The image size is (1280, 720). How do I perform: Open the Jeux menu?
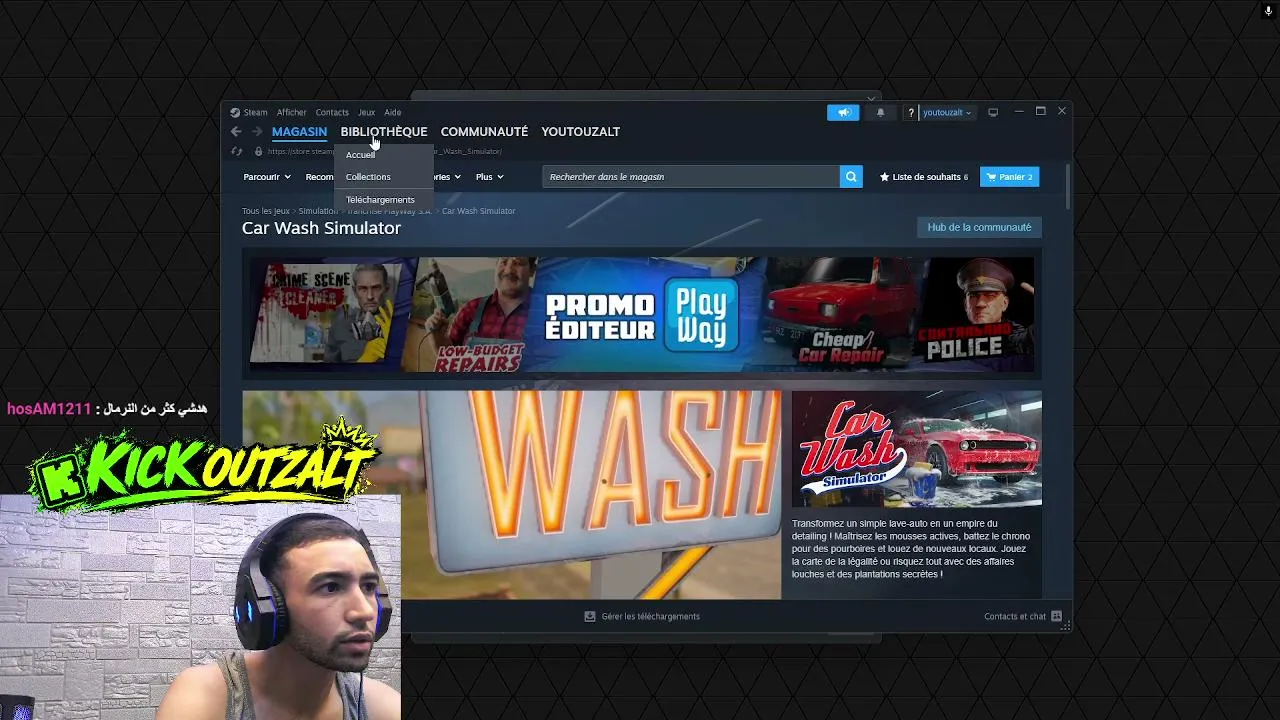tap(366, 112)
